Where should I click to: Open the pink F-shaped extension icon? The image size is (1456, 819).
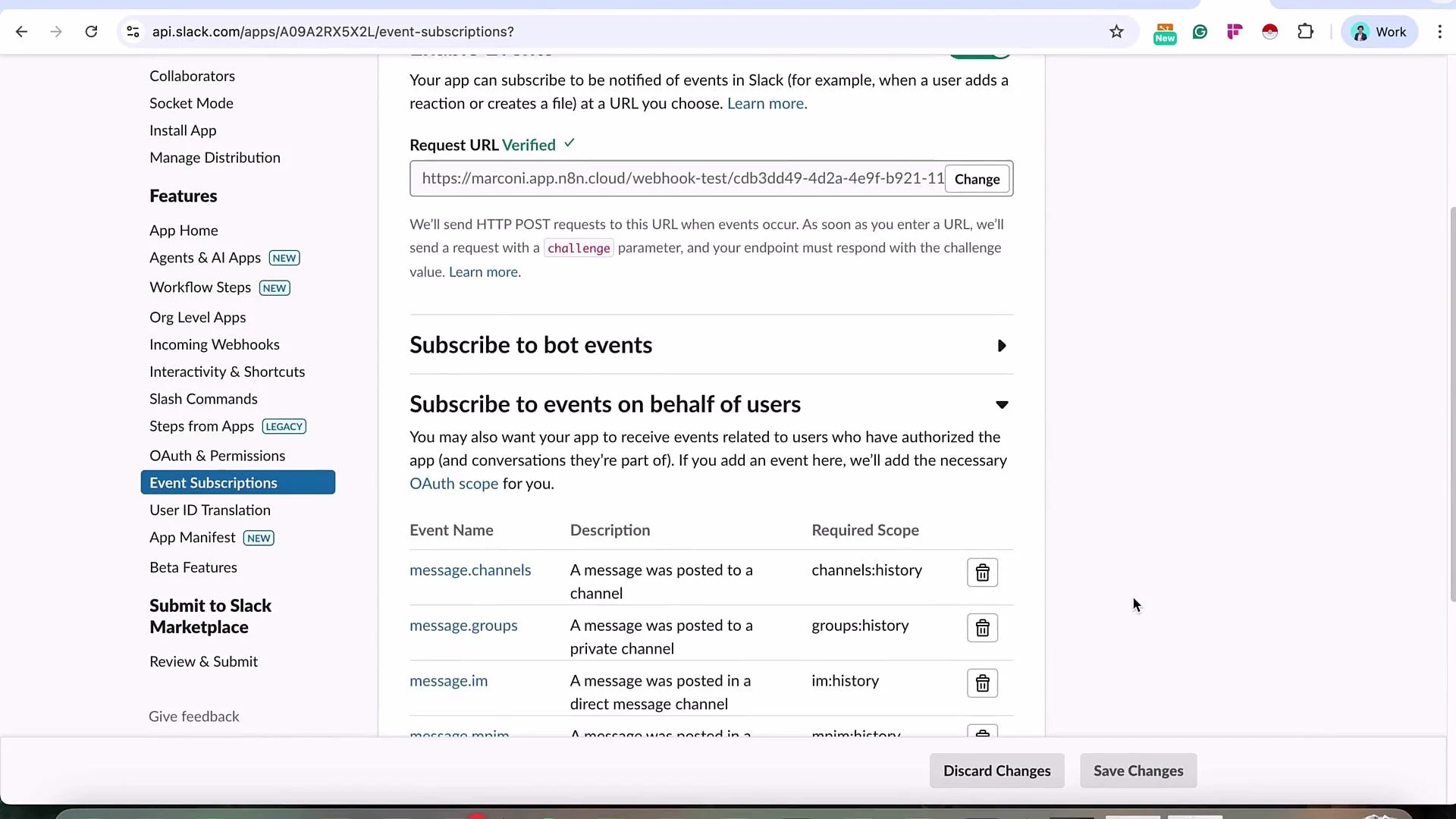pos(1235,32)
